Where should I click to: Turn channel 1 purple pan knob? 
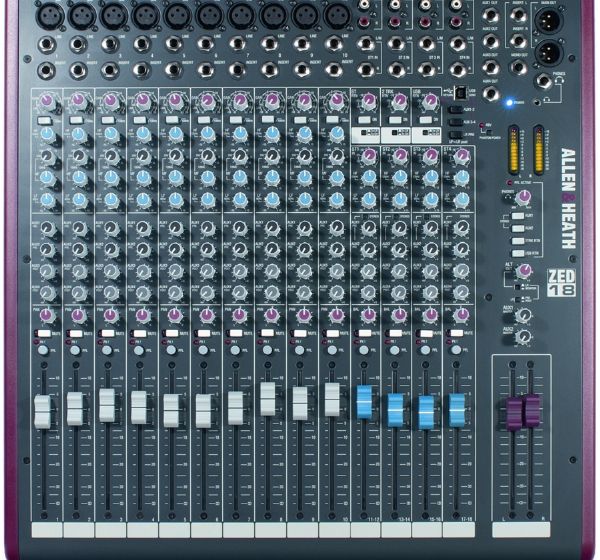(x=46, y=315)
